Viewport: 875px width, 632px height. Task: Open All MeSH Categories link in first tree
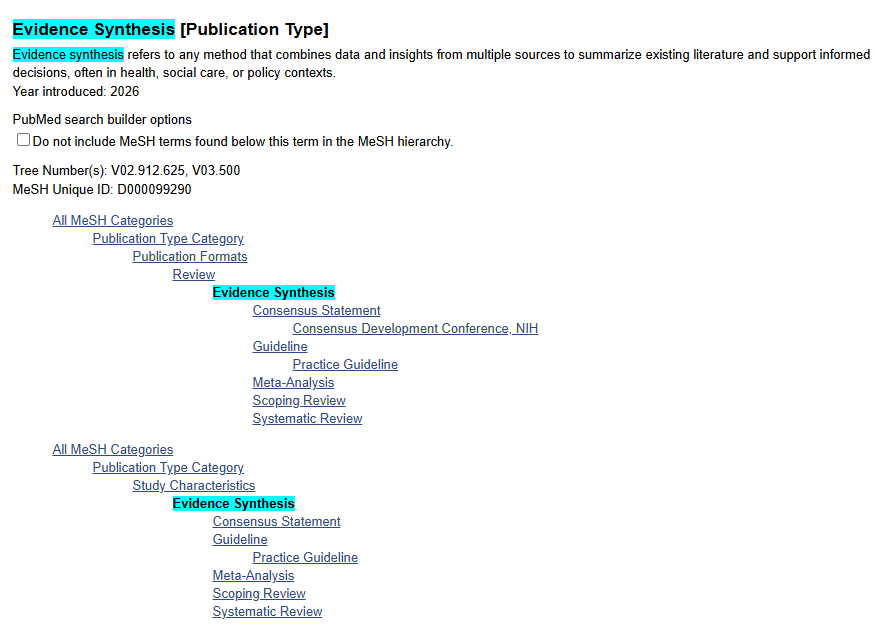coord(113,220)
